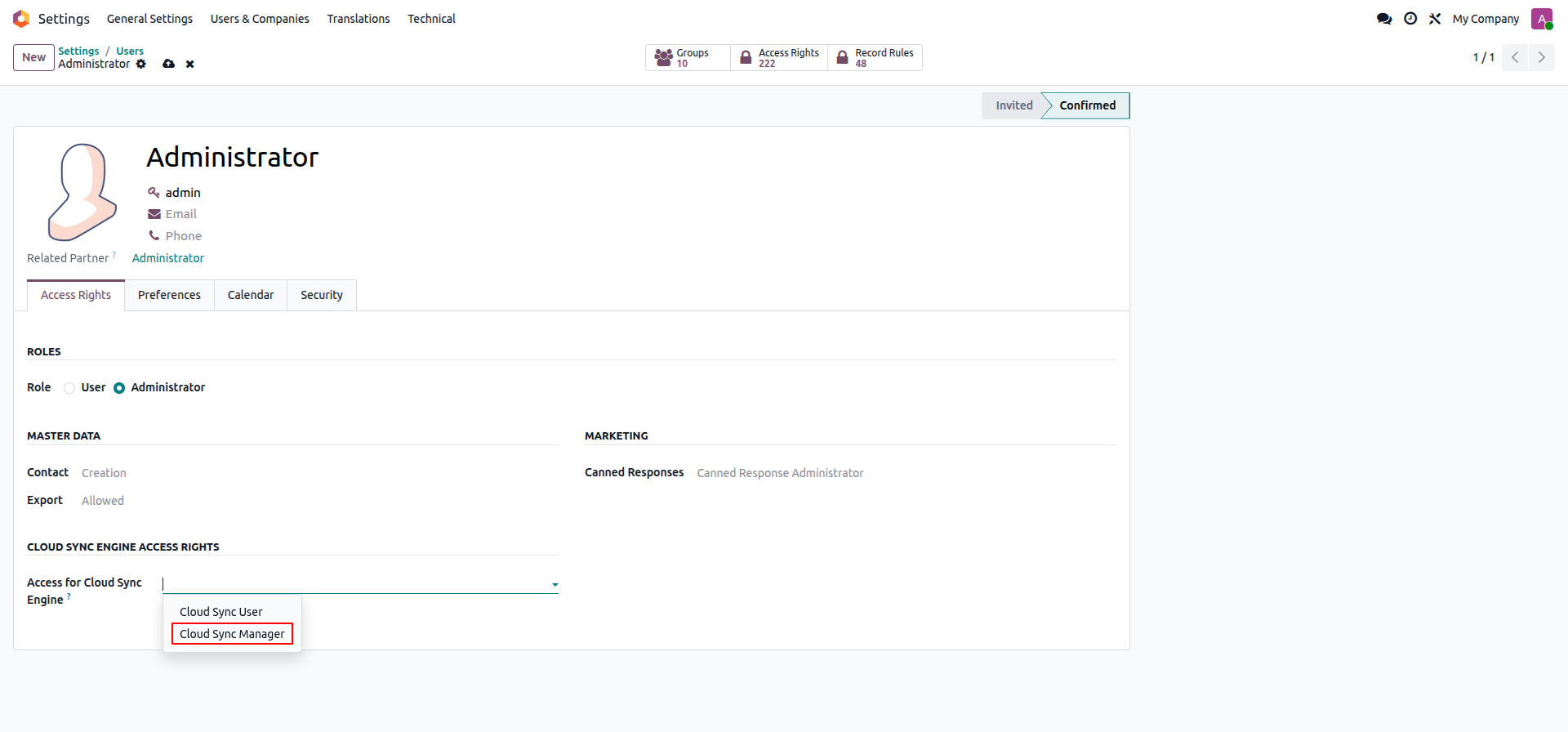
Task: Select the Administrator role radio button
Action: click(x=119, y=388)
